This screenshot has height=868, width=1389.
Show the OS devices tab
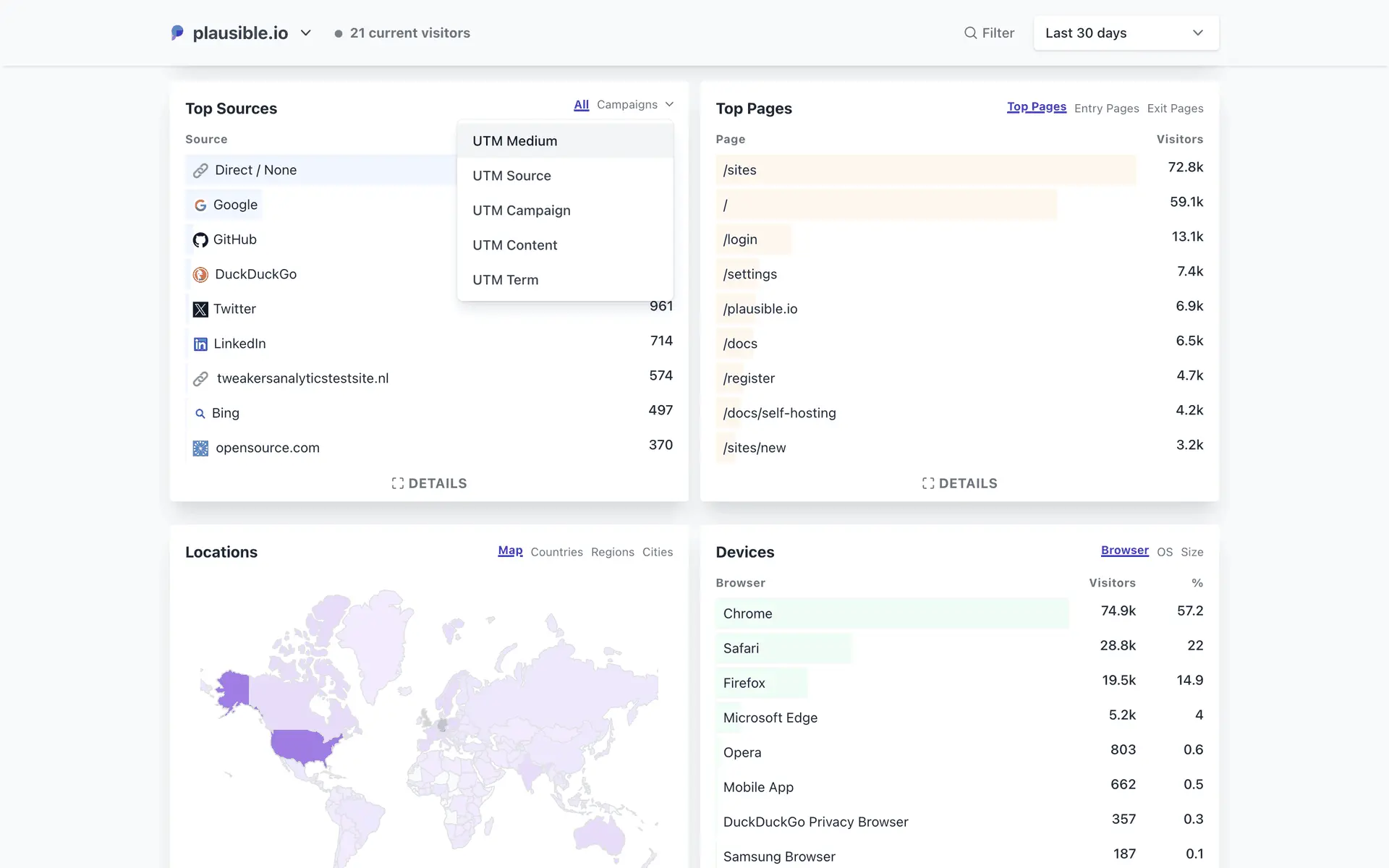[1164, 552]
